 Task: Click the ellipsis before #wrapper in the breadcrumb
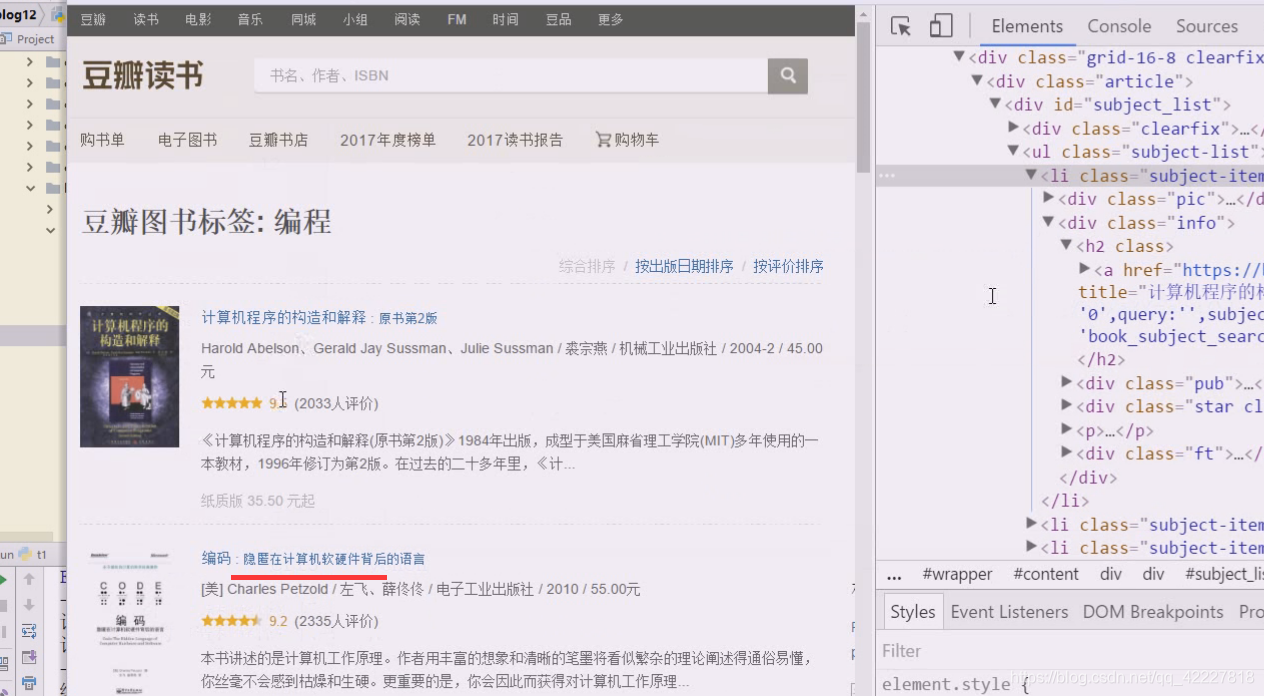click(x=894, y=574)
